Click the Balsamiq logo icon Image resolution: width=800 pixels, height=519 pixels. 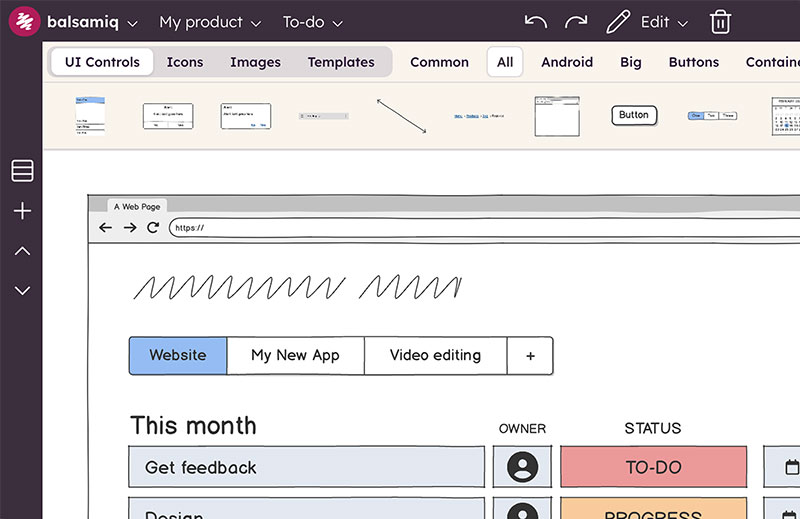24,21
